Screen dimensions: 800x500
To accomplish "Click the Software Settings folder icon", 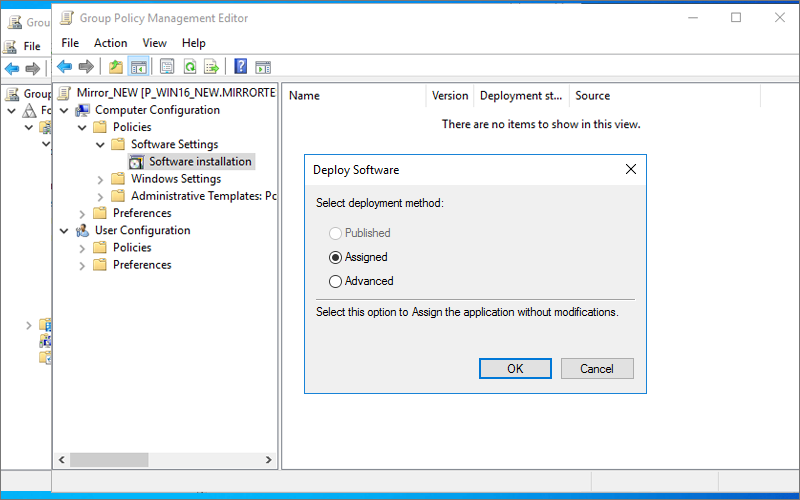I will [x=118, y=144].
